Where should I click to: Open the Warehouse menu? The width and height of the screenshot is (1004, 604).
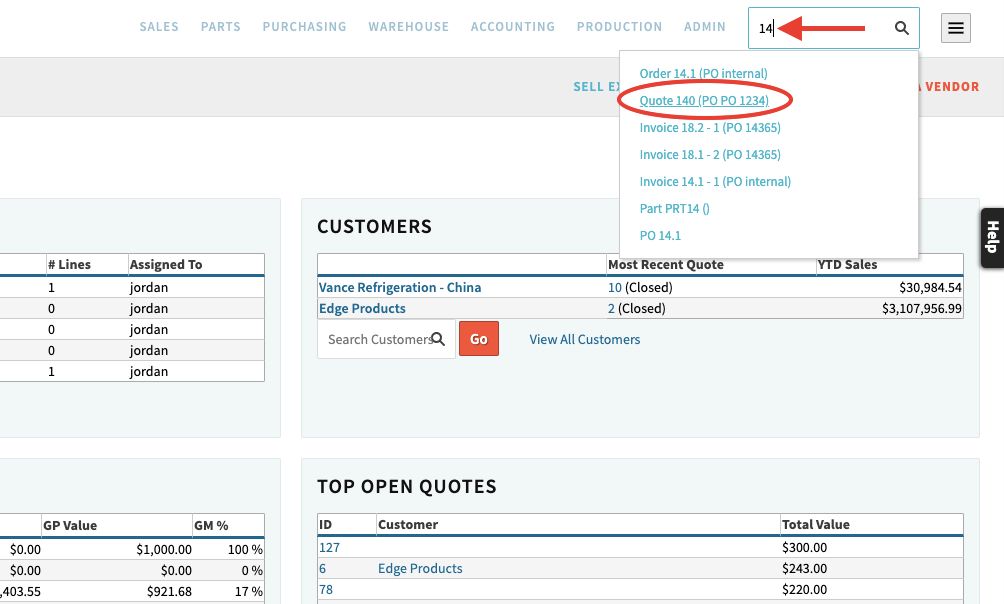coord(408,27)
